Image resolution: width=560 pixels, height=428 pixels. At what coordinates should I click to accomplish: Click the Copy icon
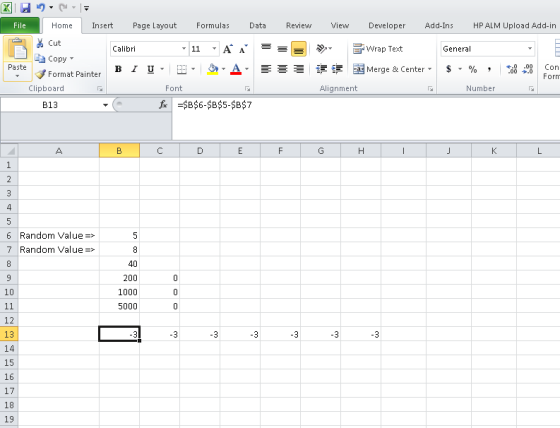40,59
